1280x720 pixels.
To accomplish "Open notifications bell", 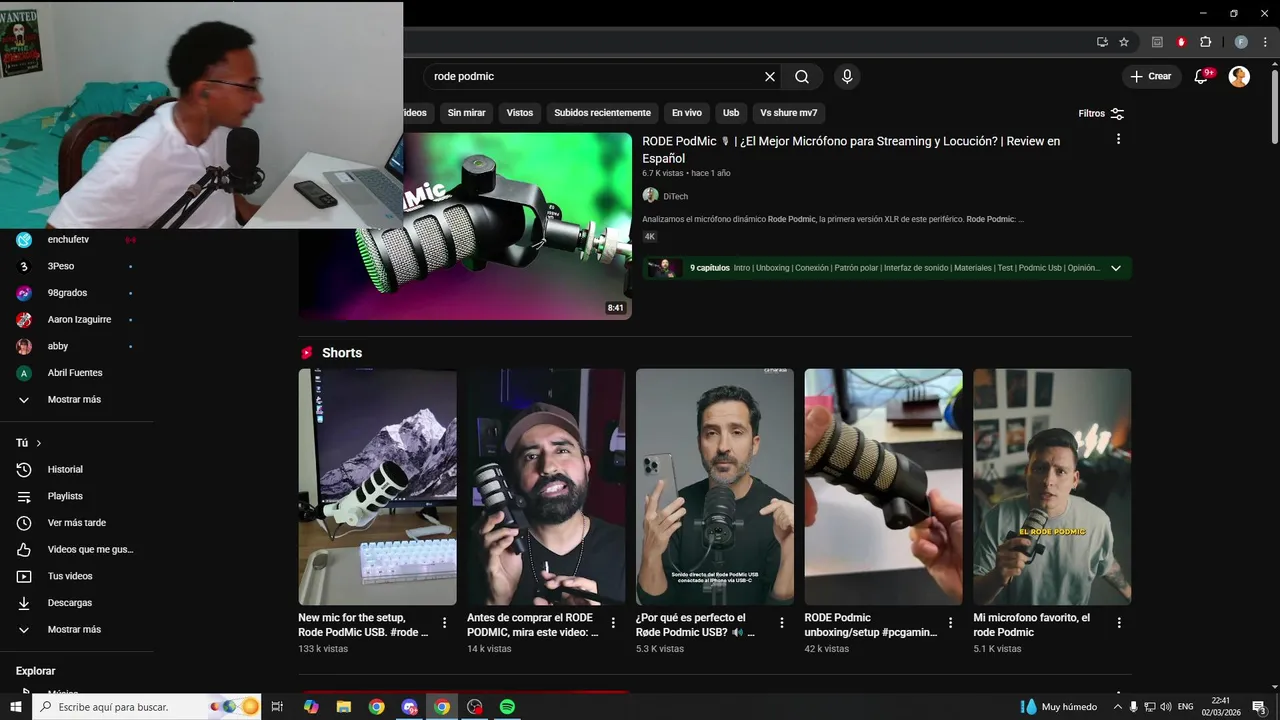I will click(x=1202, y=77).
